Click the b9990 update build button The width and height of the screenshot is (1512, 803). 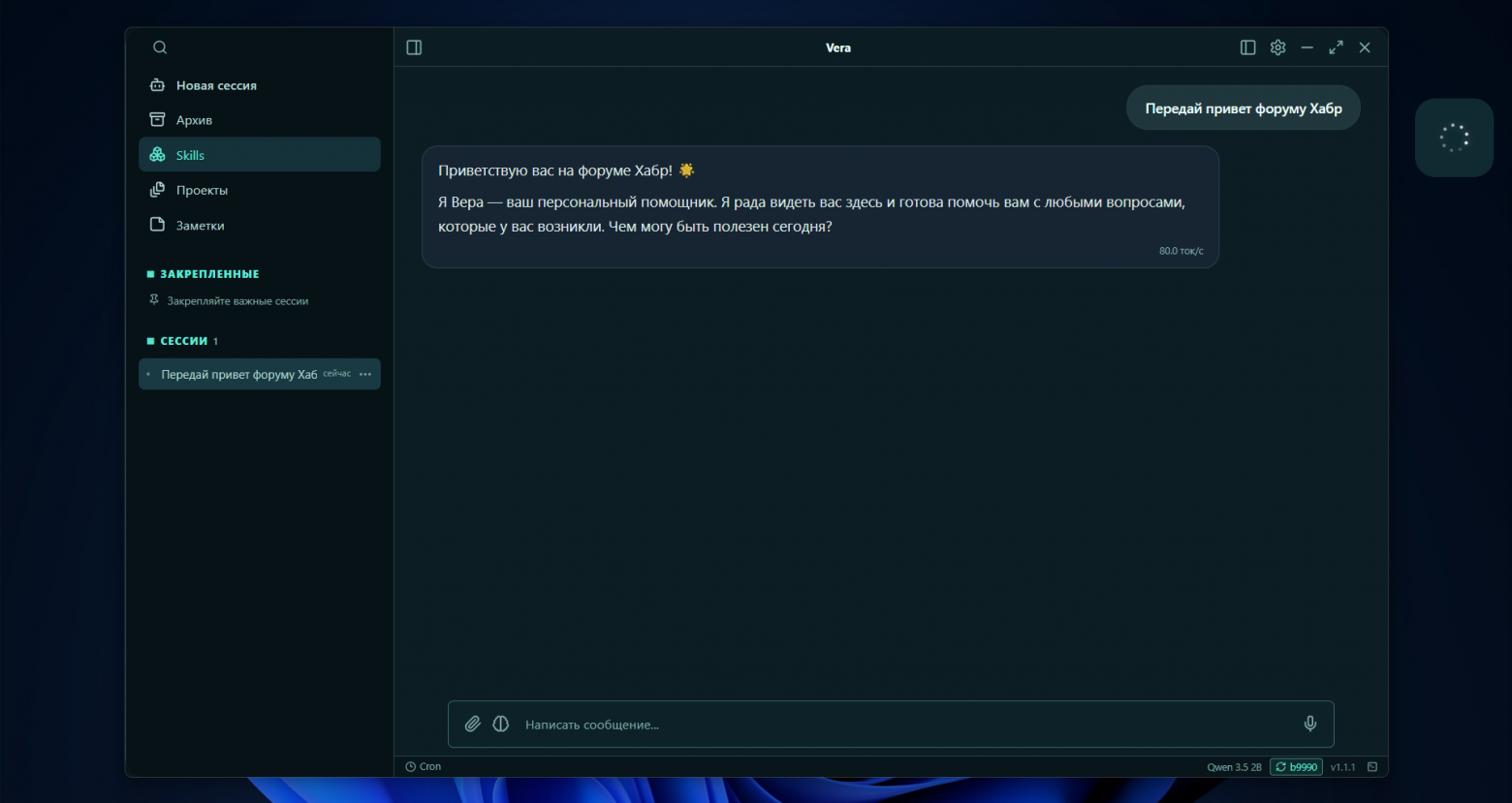(x=1296, y=766)
